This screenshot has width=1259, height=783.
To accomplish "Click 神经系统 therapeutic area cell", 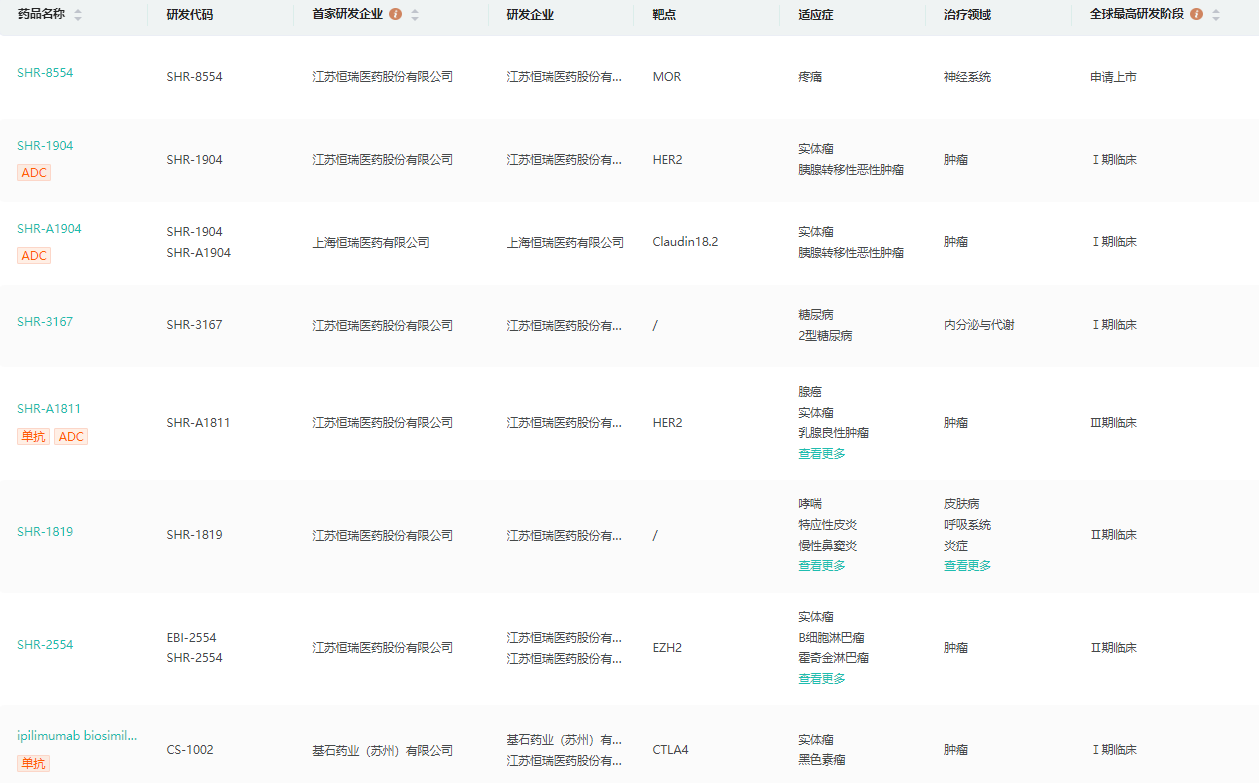I will point(968,77).
